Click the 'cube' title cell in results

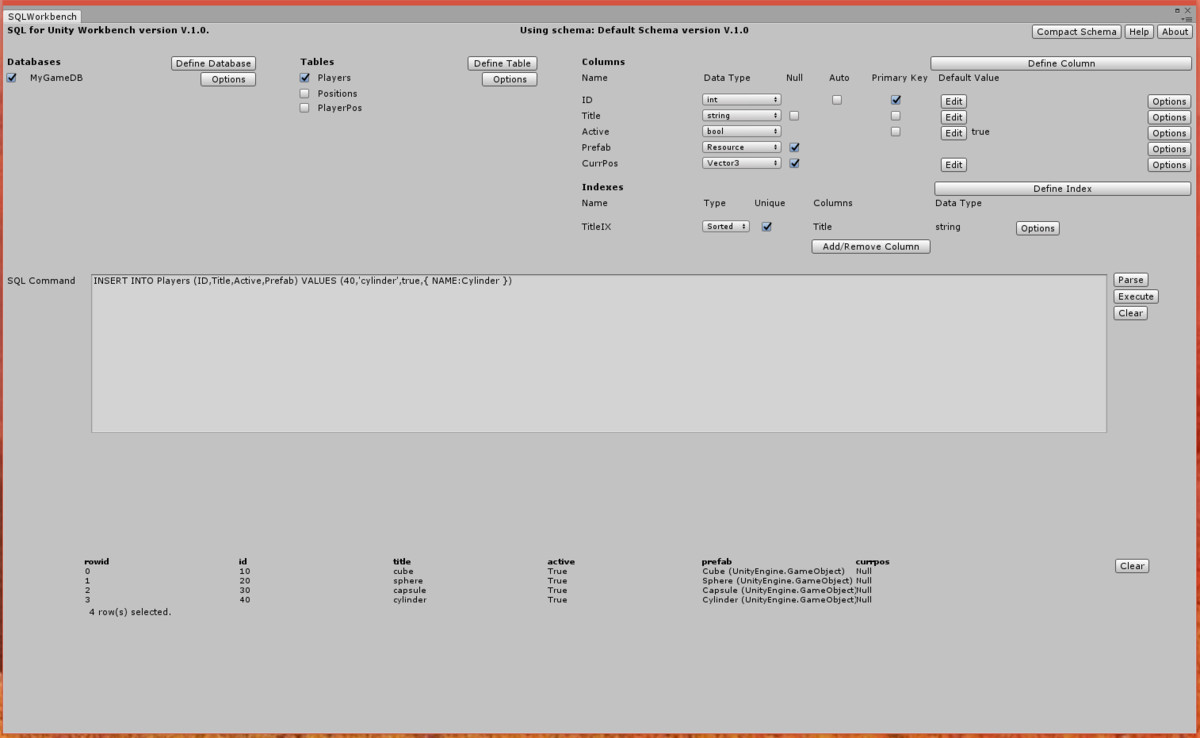click(x=403, y=571)
